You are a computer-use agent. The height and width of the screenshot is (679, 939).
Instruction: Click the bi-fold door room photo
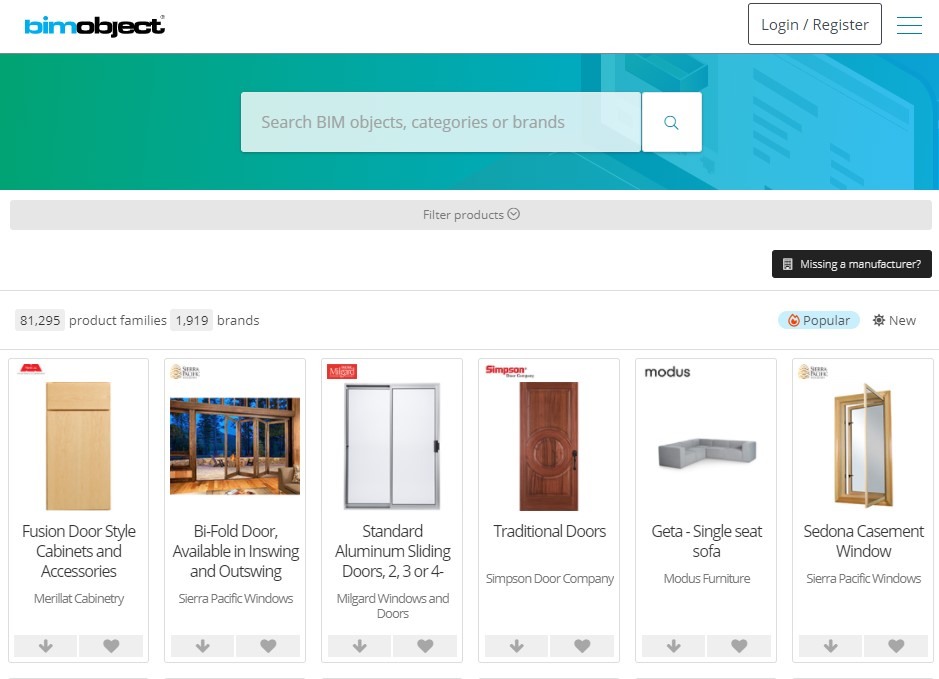235,446
